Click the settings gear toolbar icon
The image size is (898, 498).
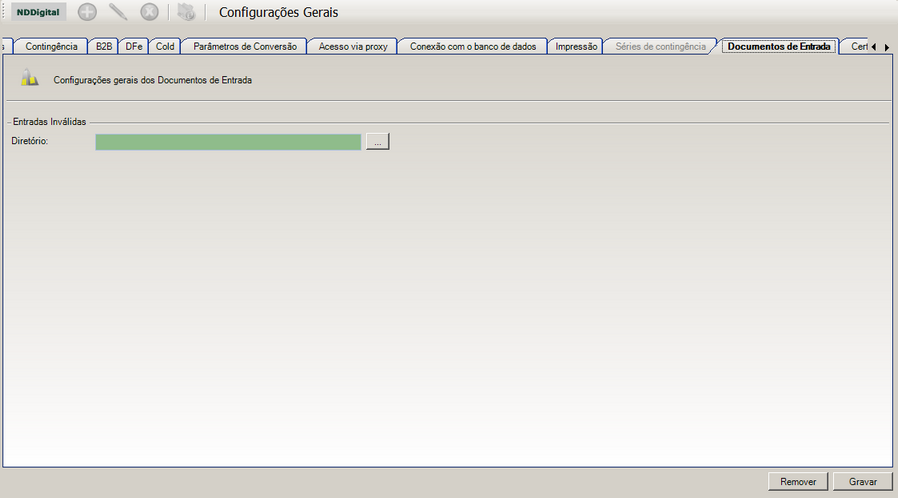coord(186,12)
